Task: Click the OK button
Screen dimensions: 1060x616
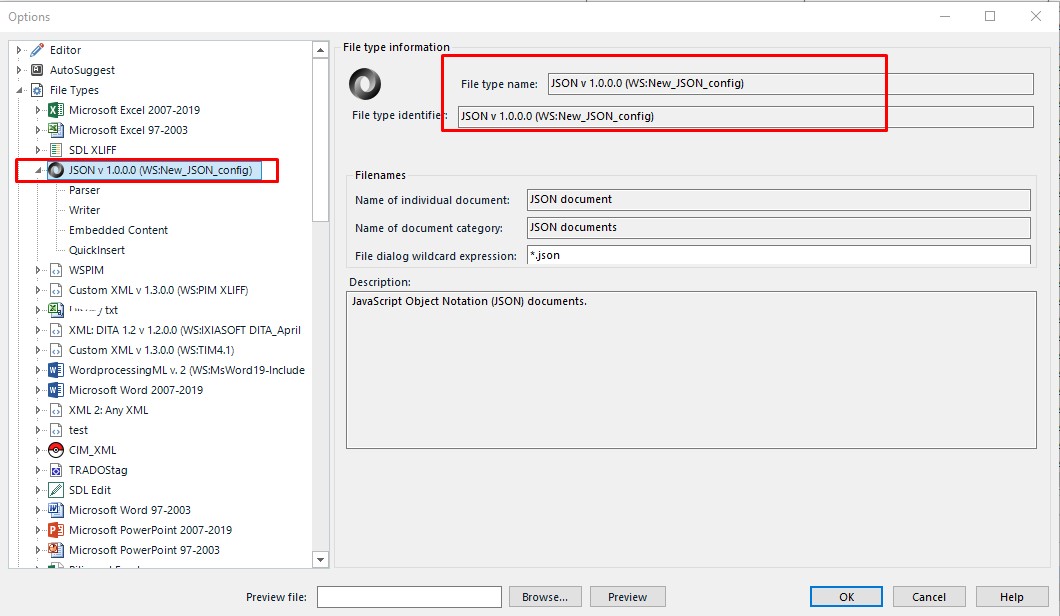Action: point(846,597)
